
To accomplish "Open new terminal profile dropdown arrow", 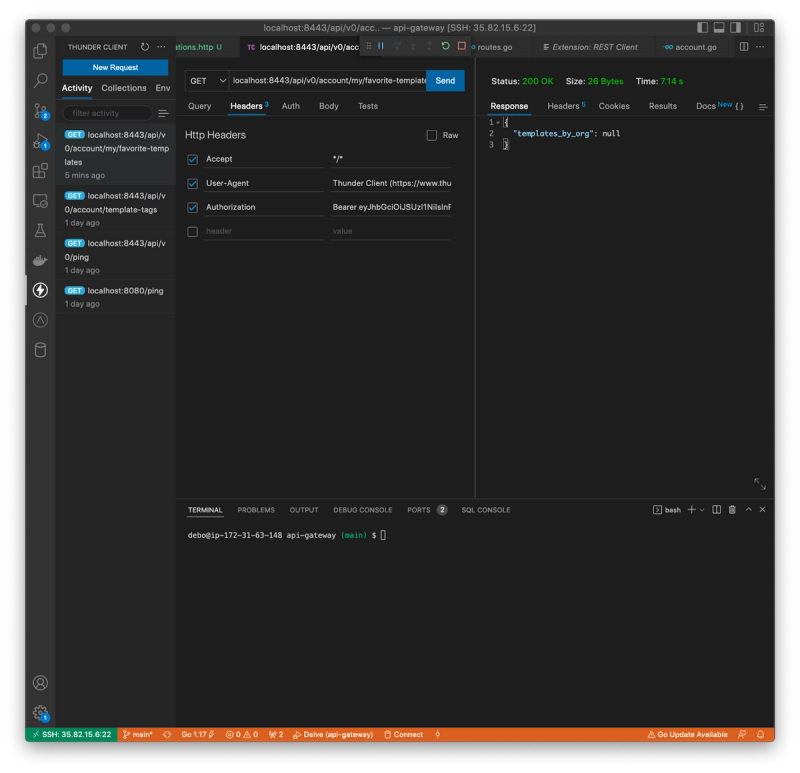I will point(702,510).
